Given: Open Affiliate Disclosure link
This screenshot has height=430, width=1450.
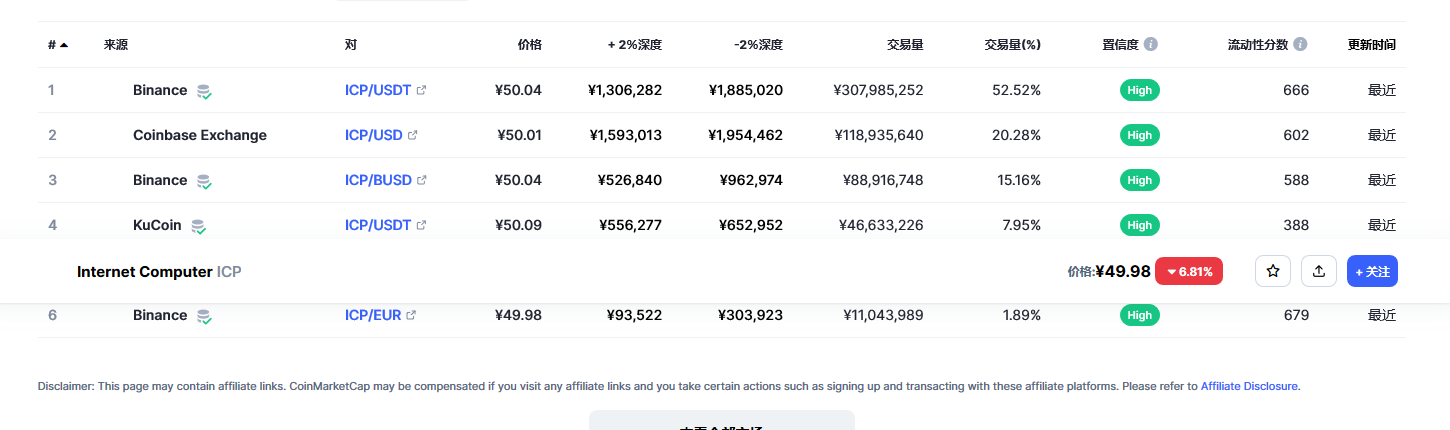Looking at the screenshot, I should tap(1249, 386).
